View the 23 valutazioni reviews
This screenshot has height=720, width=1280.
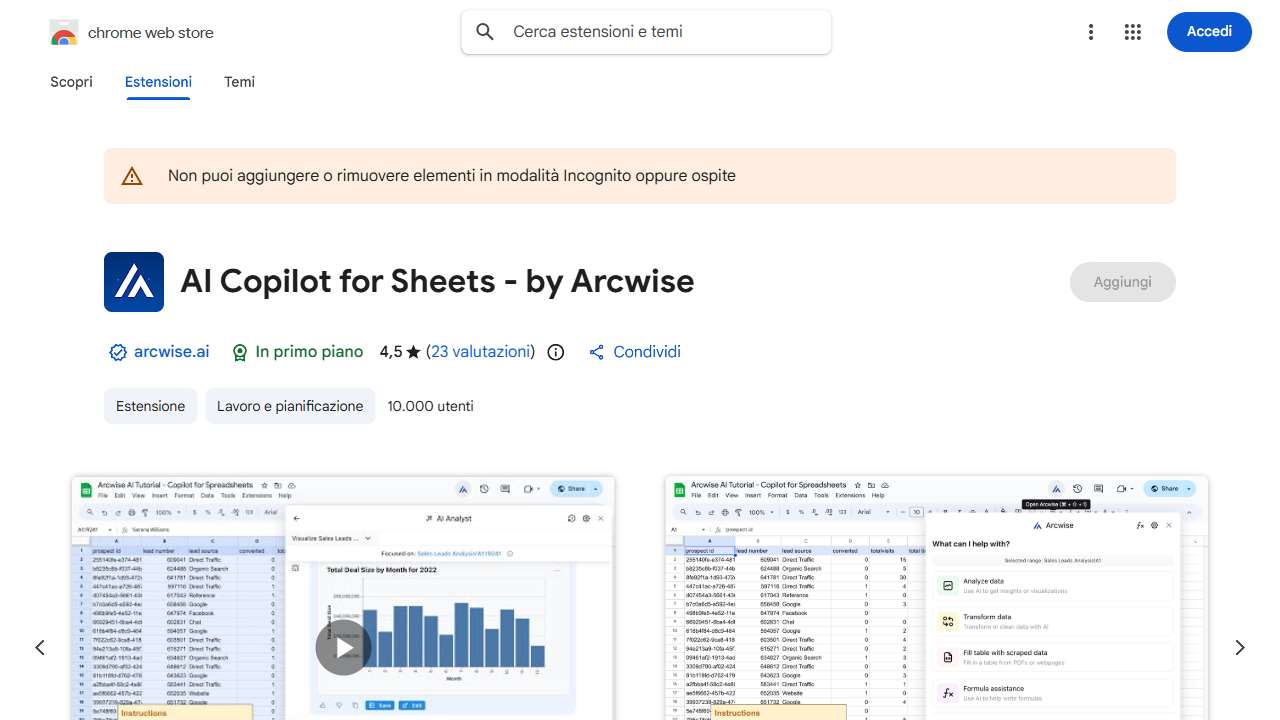tap(481, 352)
